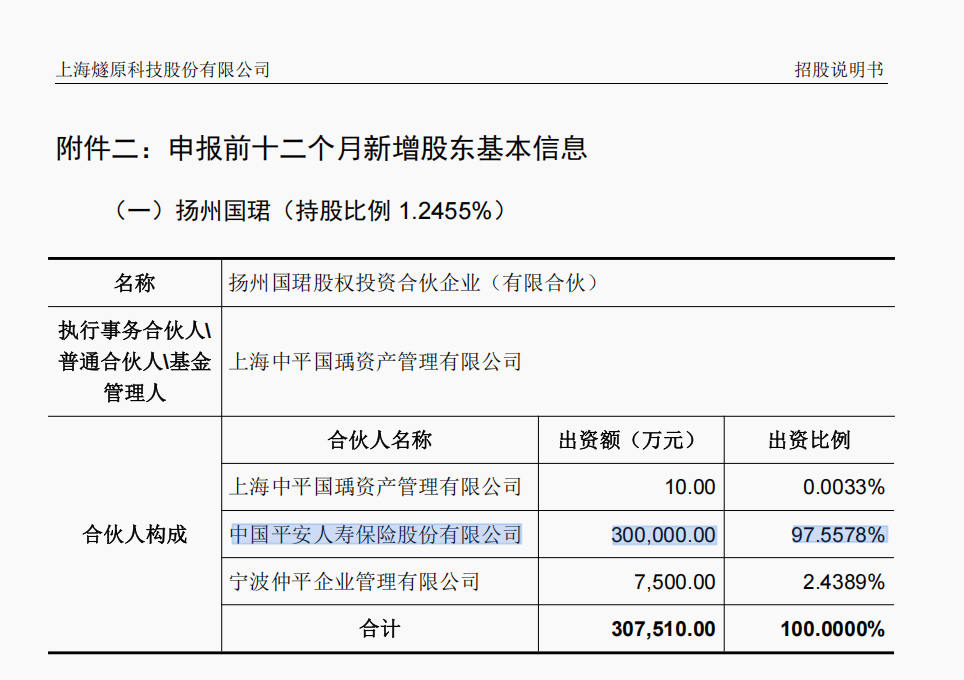Click the 合伙人构成 row label

point(135,534)
